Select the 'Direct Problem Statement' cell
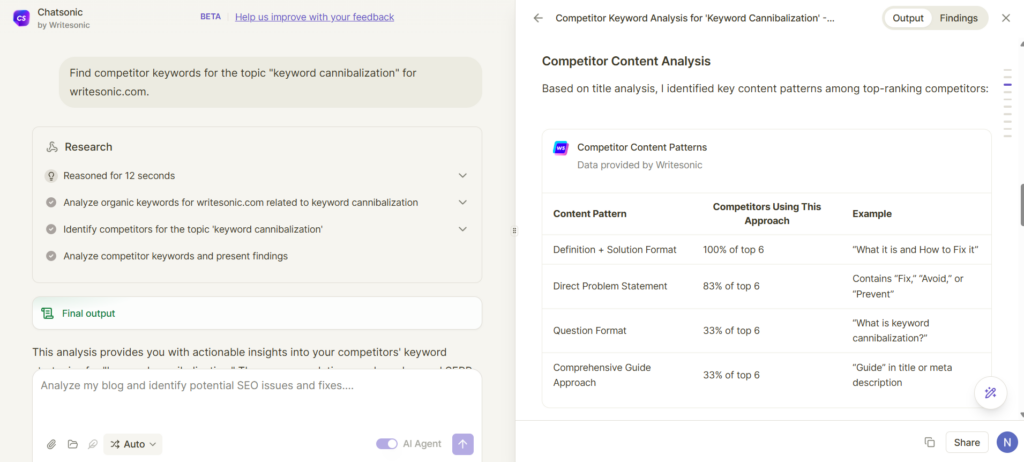Viewport: 1024px width, 462px height. (x=610, y=286)
